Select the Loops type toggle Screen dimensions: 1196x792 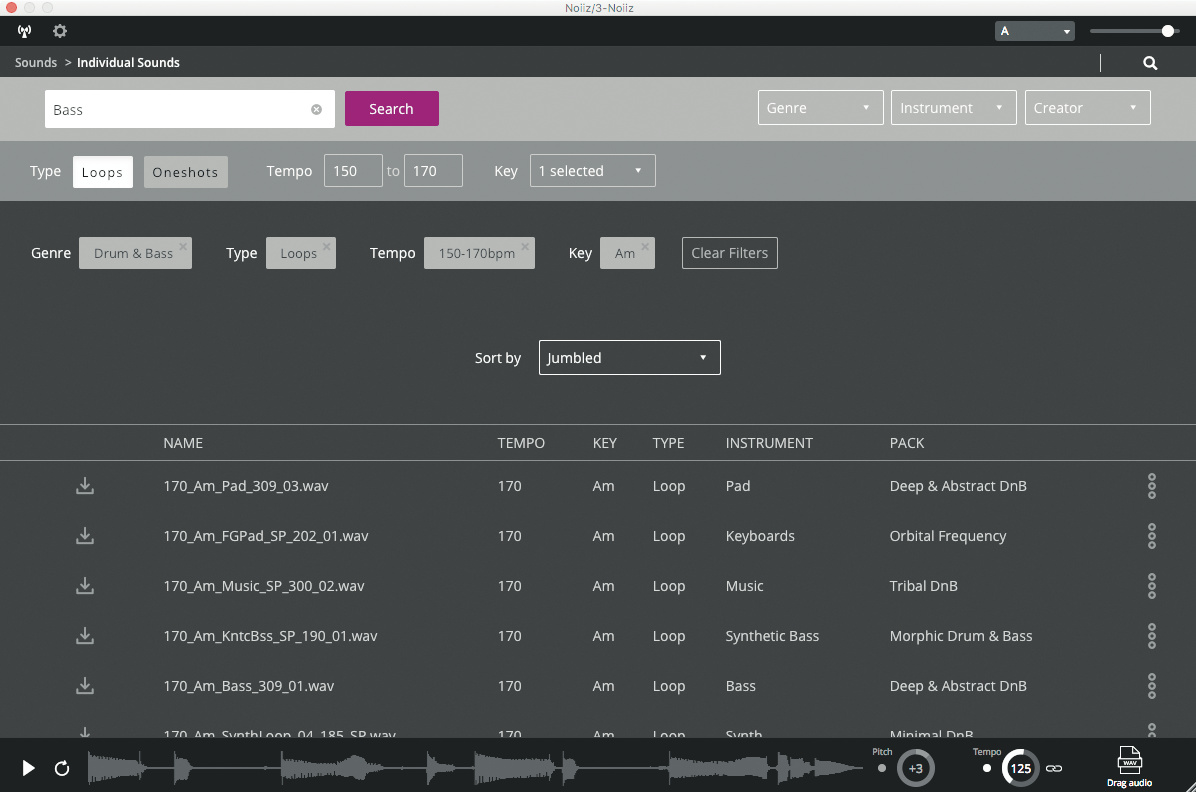102,172
